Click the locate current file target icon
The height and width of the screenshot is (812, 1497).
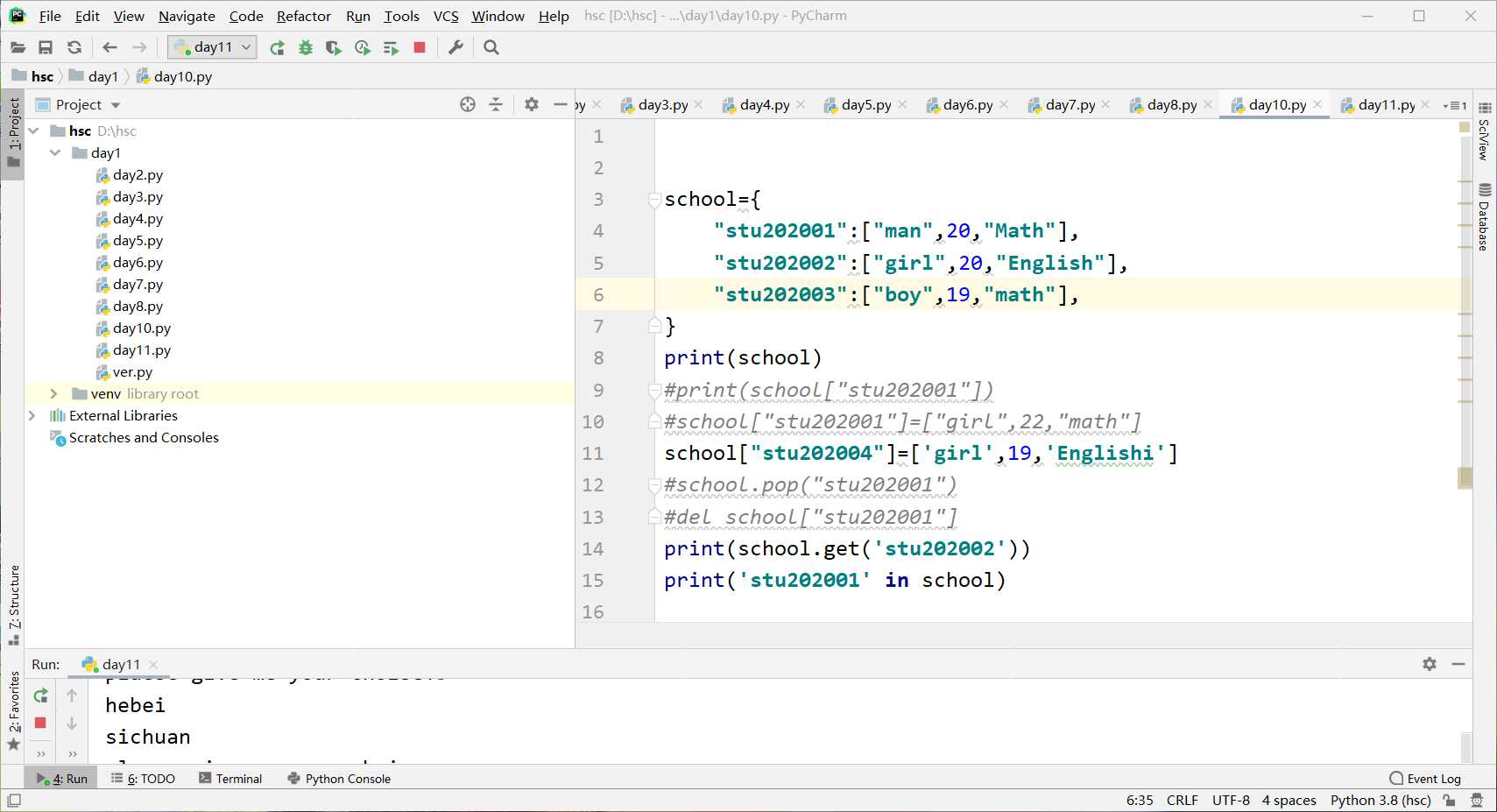(468, 104)
